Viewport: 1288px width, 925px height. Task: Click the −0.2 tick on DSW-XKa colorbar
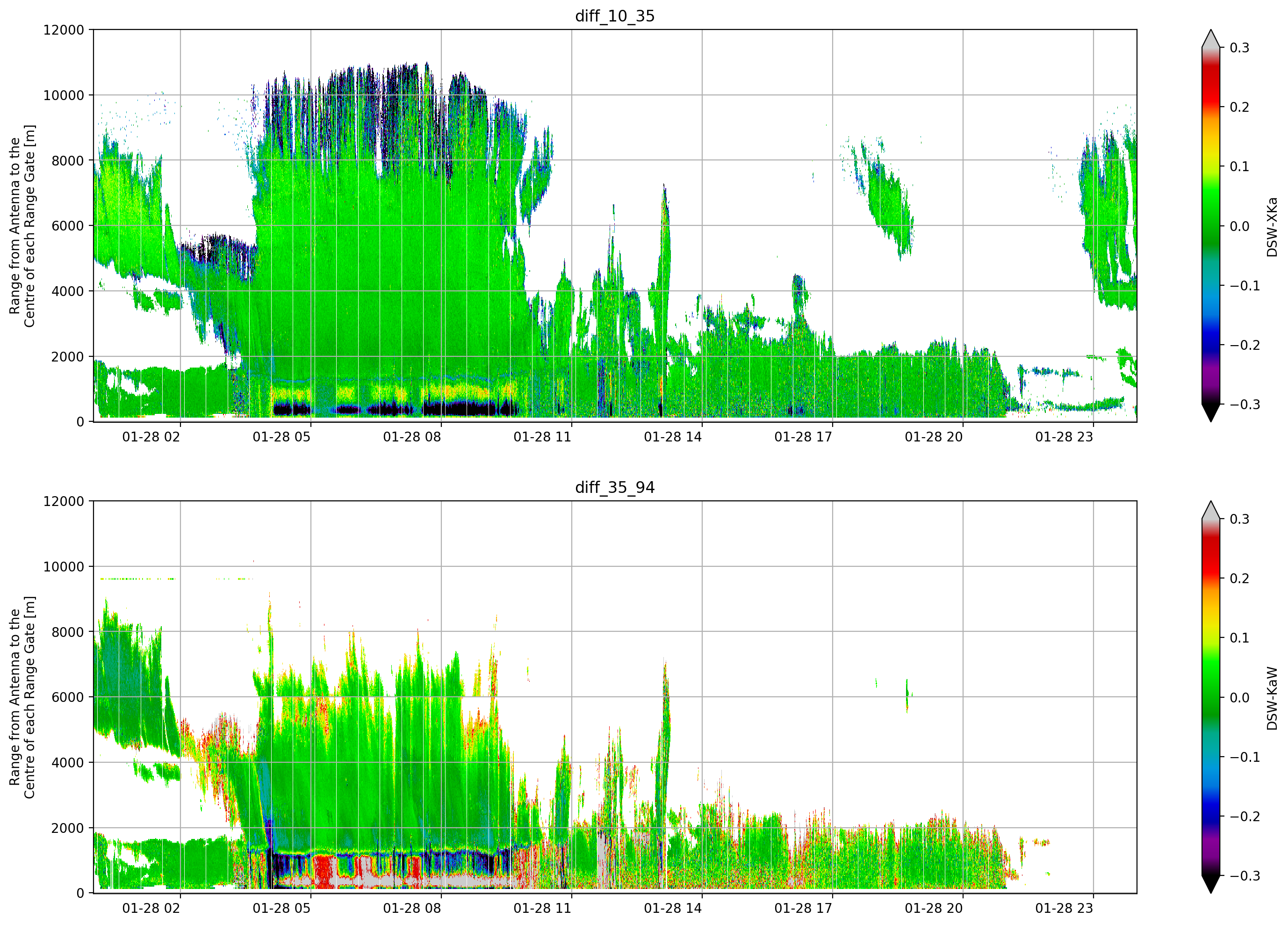pos(1245,346)
